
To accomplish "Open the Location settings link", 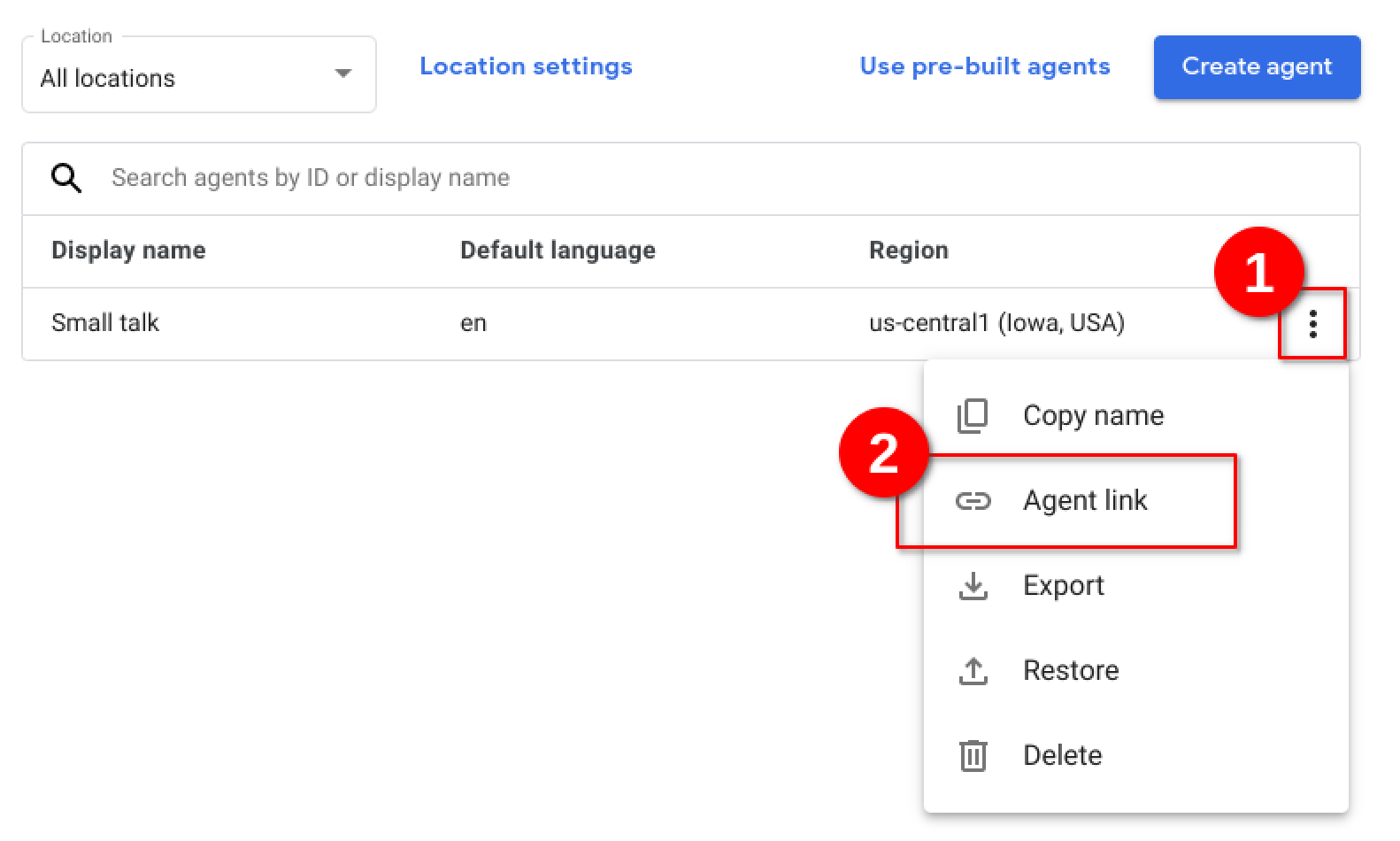I will click(526, 66).
